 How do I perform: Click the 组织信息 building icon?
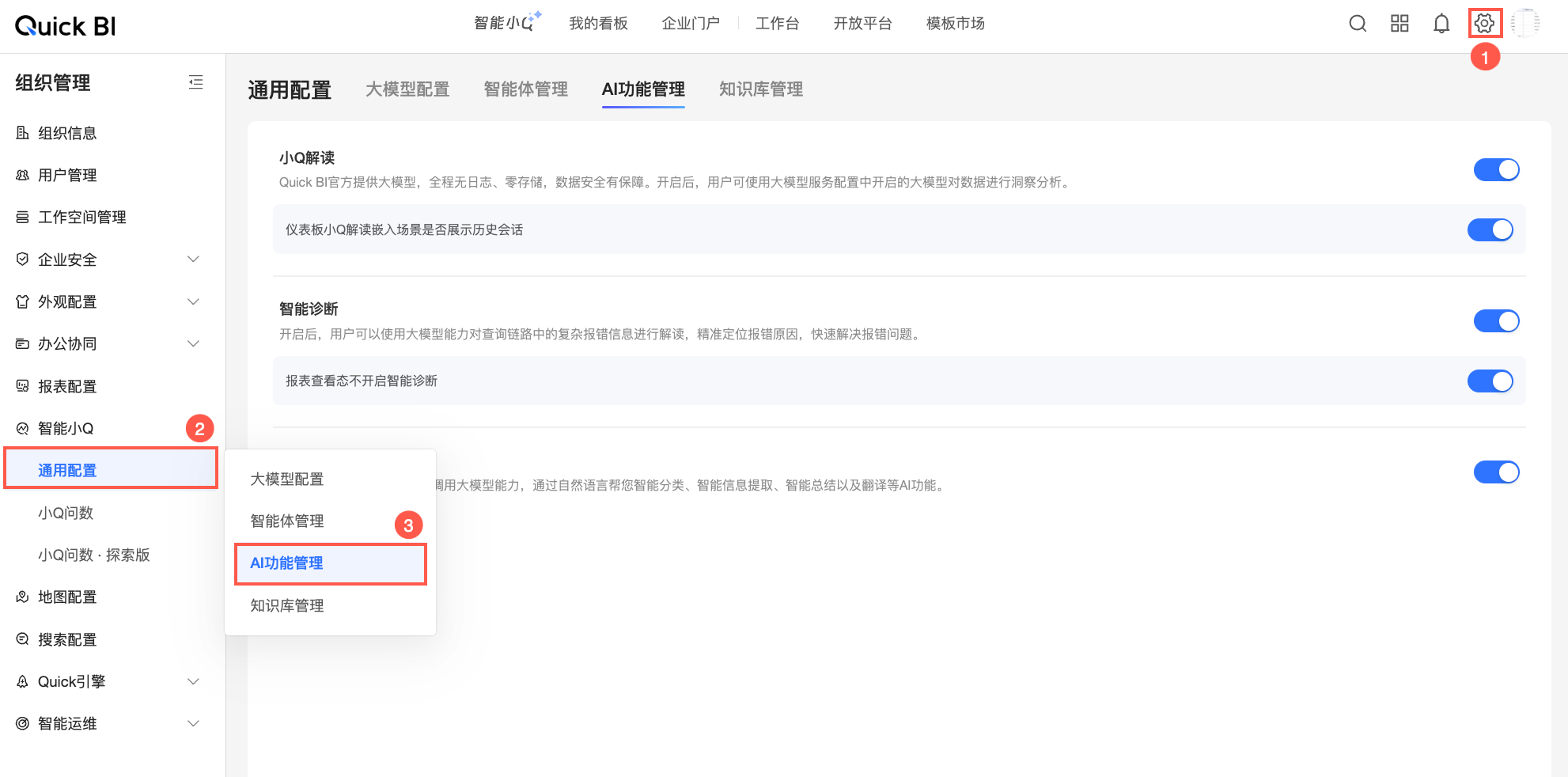22,133
